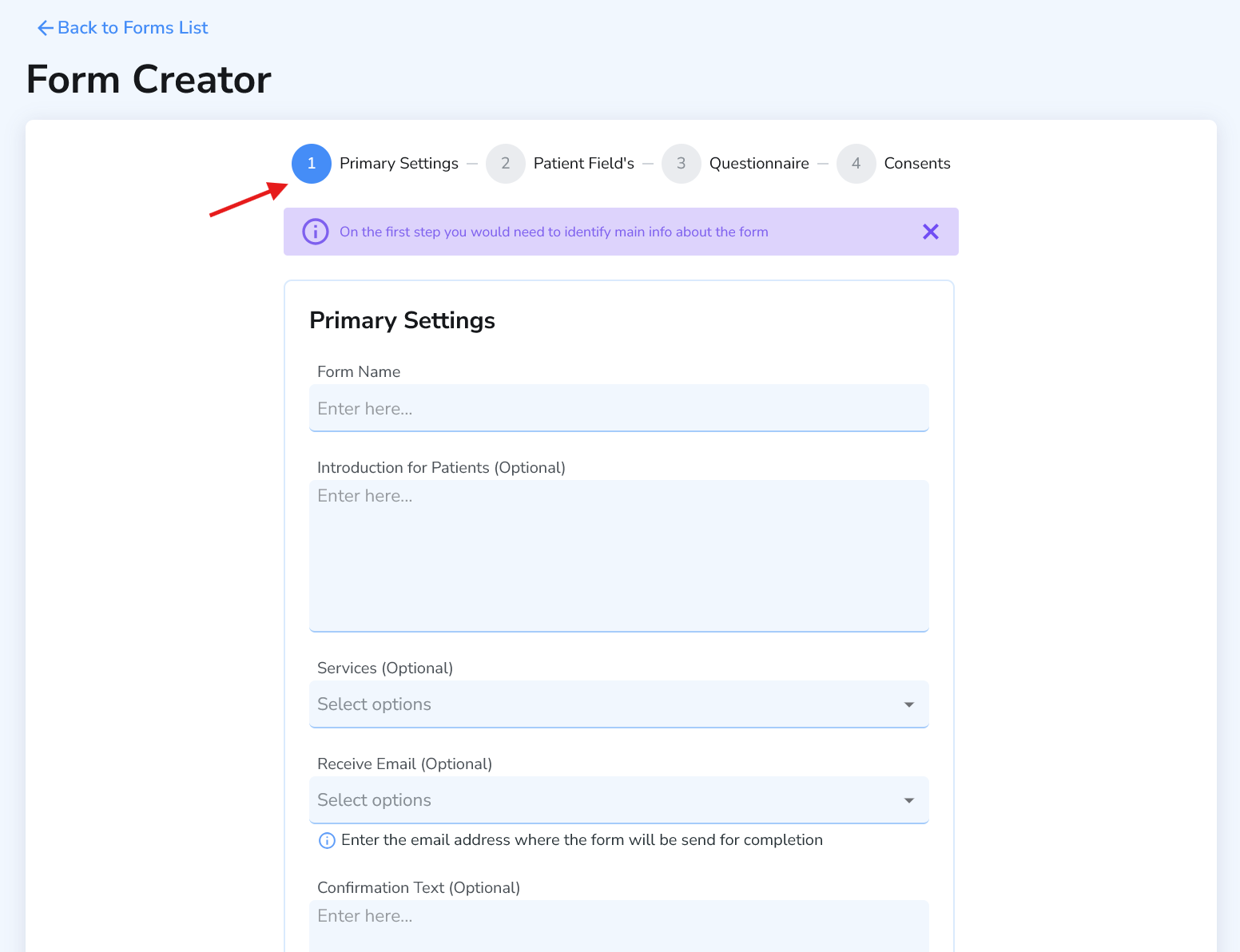Click the Back to Forms List link
Image resolution: width=1240 pixels, height=952 pixels.
tap(132, 28)
